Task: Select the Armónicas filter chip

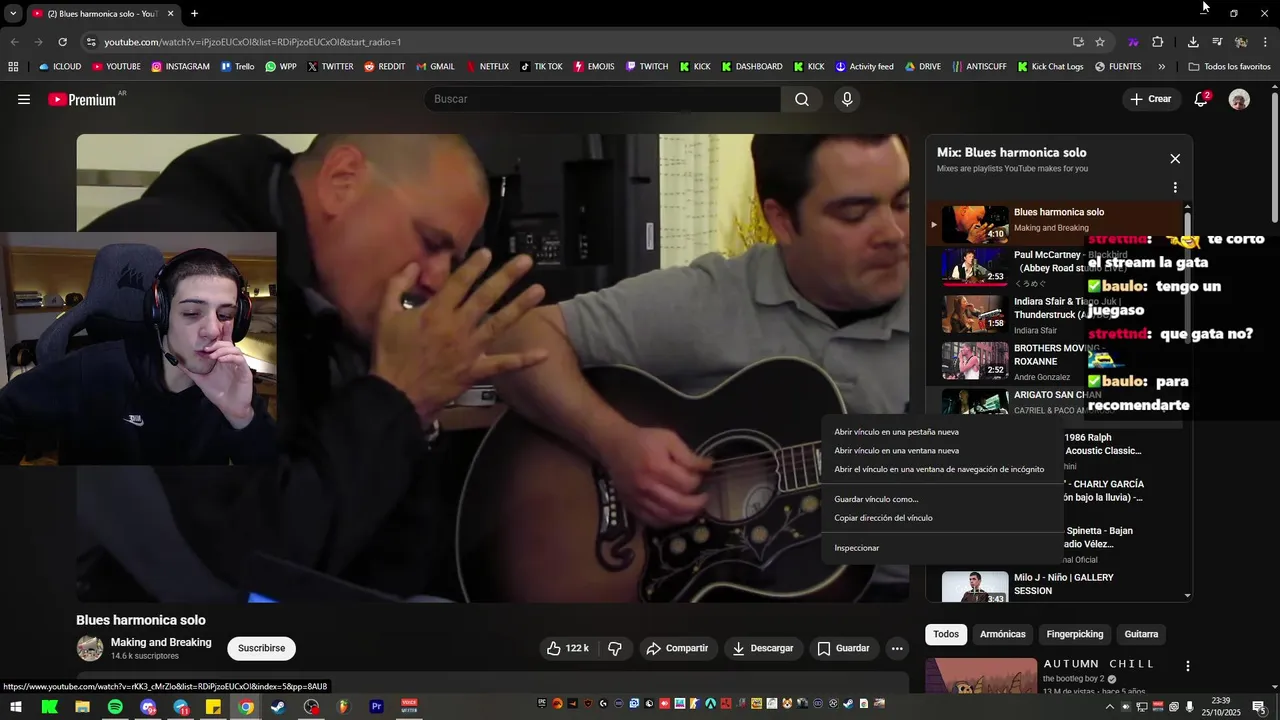Action: point(1003,634)
